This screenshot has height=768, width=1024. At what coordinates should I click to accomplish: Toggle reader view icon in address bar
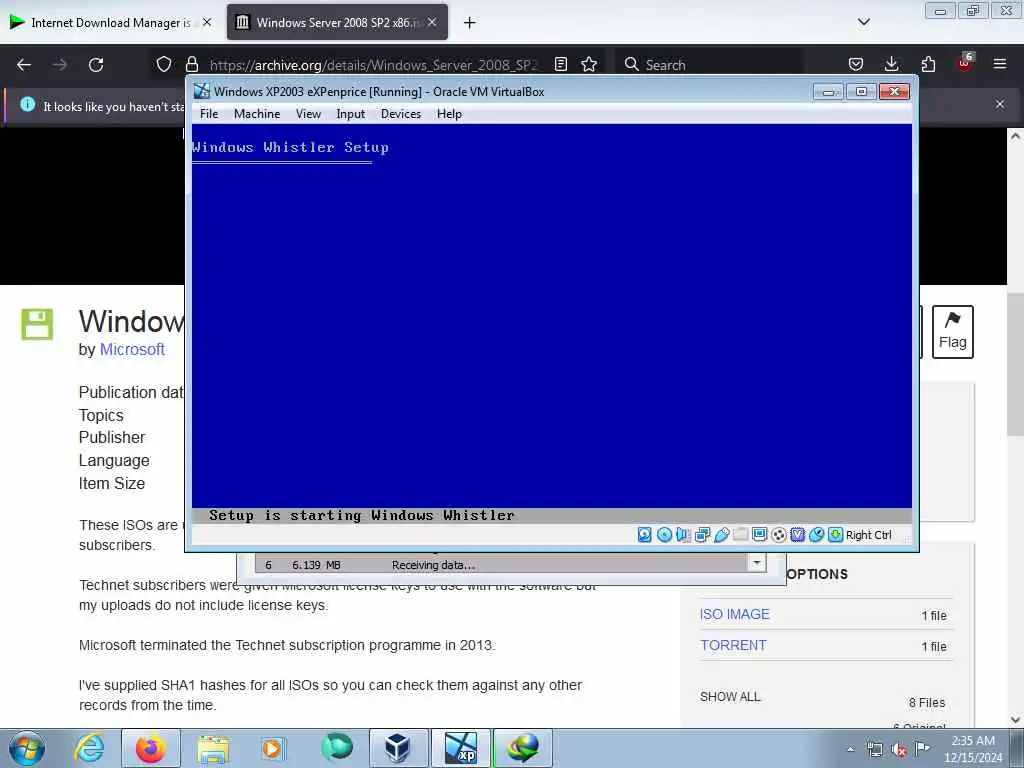click(560, 64)
